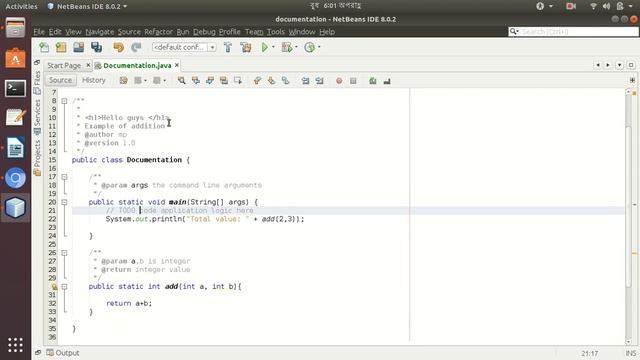This screenshot has height=360, width=640.
Task: Toggle Bookmark on current line
Action: tap(285, 81)
